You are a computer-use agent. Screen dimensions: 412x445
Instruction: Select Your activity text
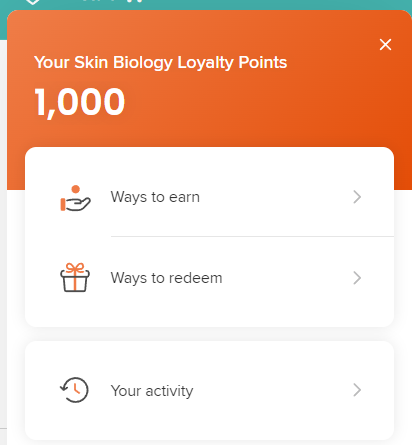[152, 391]
